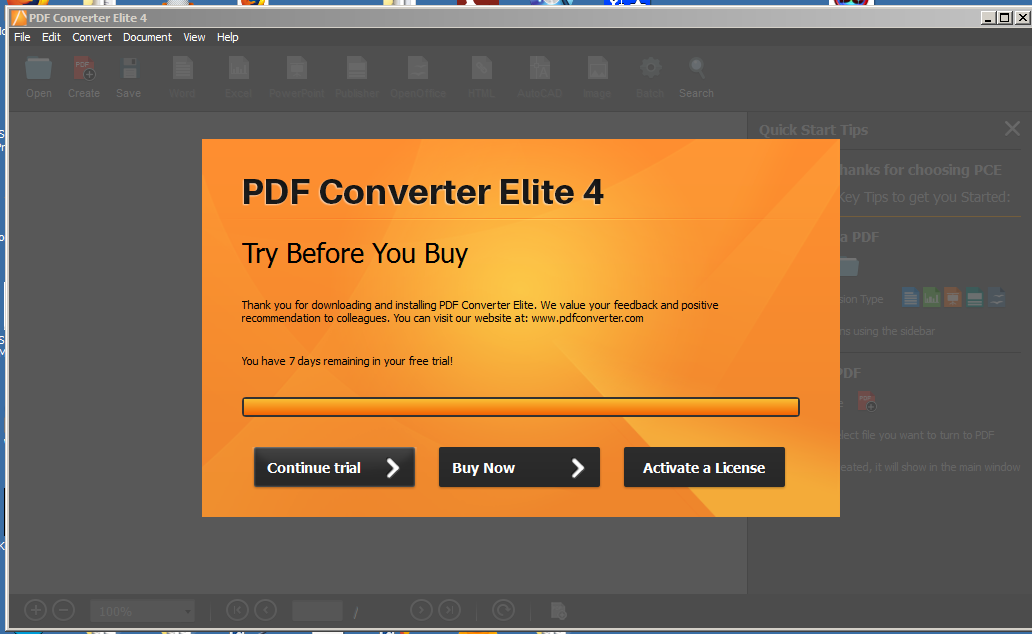Select the PowerPoint conversion toolbar icon
1032x634 pixels.
297,68
